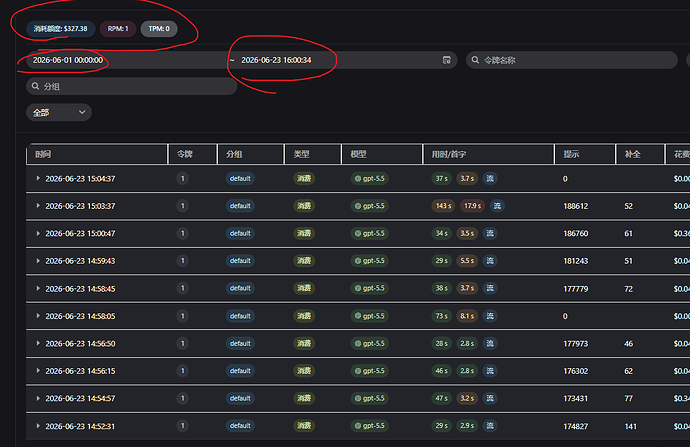Click the gpt-5.5 model tag in 15:04:37 row
Viewport: 690px width, 447px height.
coord(370,179)
